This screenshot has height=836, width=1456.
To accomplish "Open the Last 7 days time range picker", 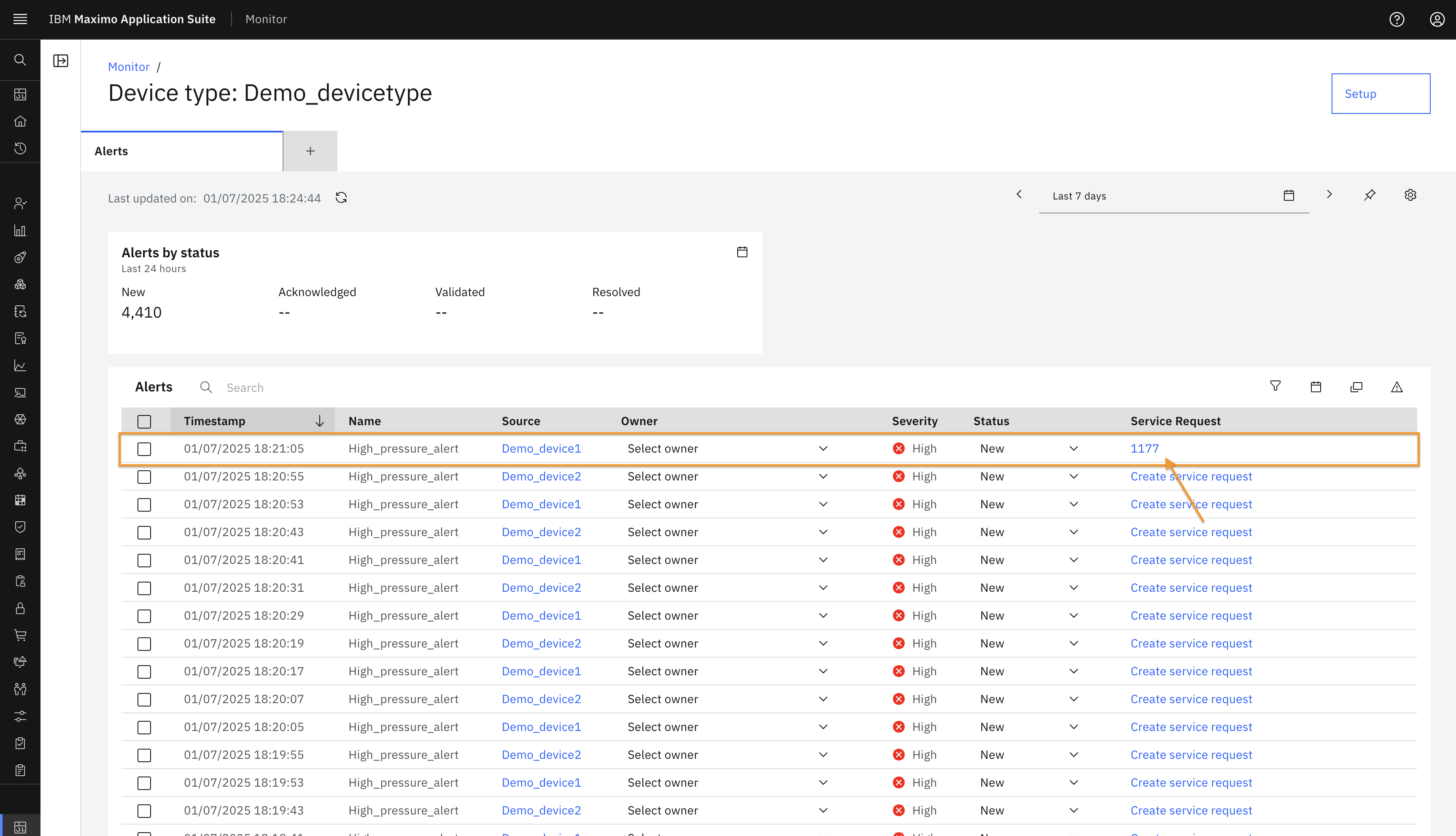I will [x=1173, y=196].
